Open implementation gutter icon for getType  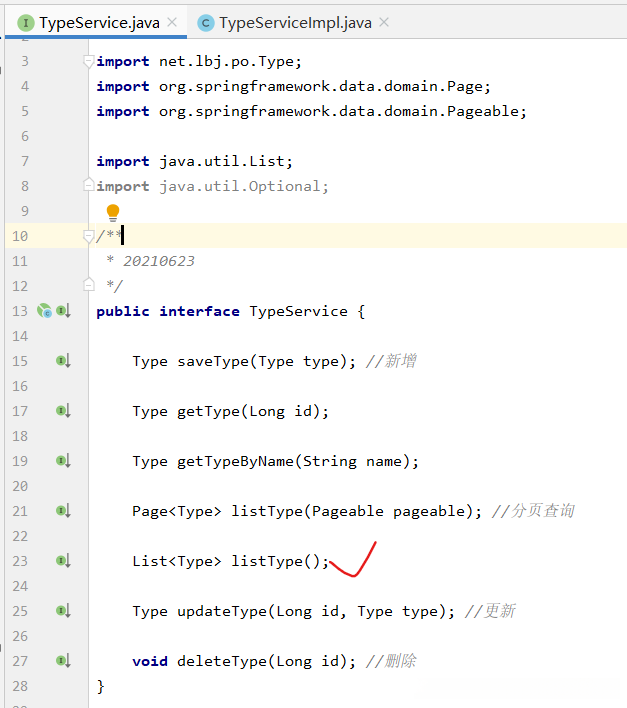click(63, 411)
